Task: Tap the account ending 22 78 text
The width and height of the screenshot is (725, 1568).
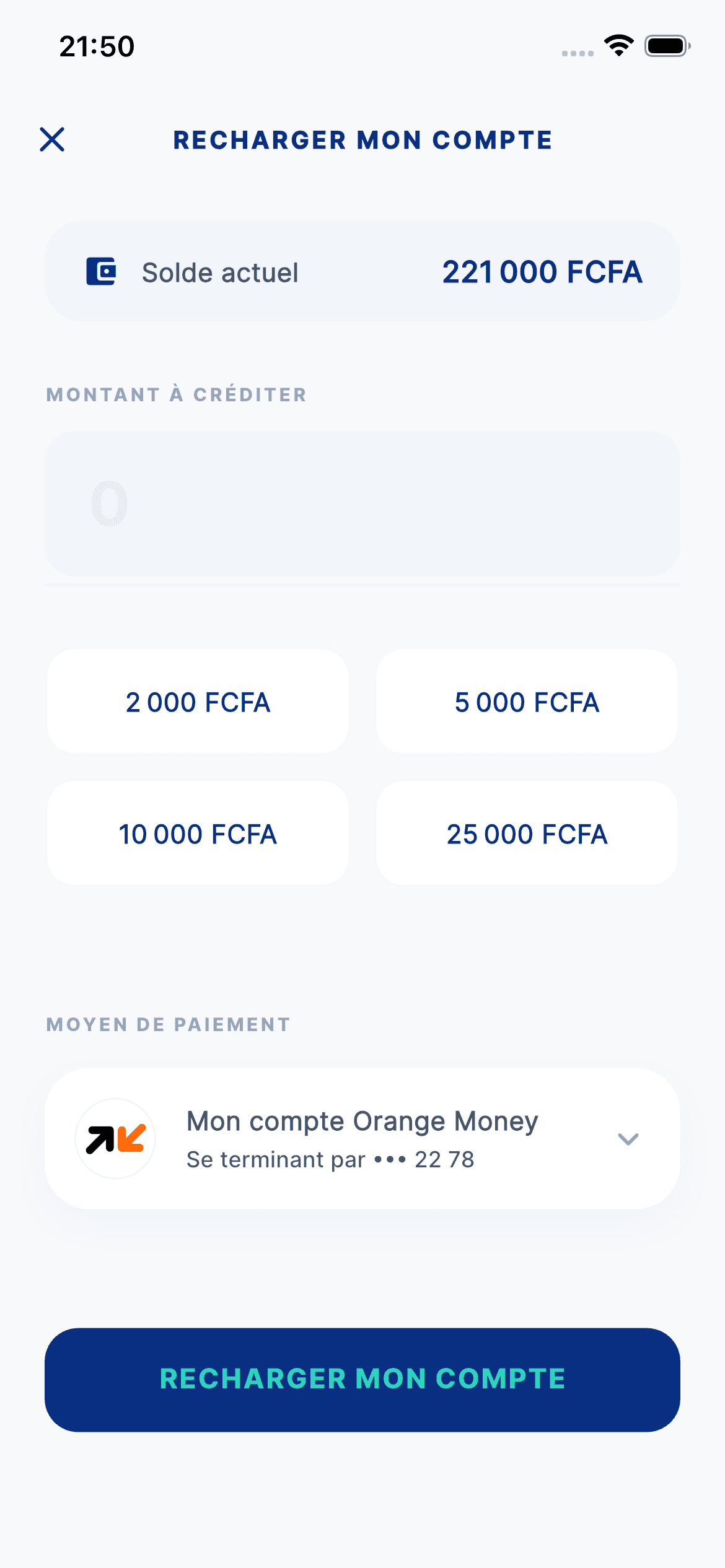Action: point(330,1159)
